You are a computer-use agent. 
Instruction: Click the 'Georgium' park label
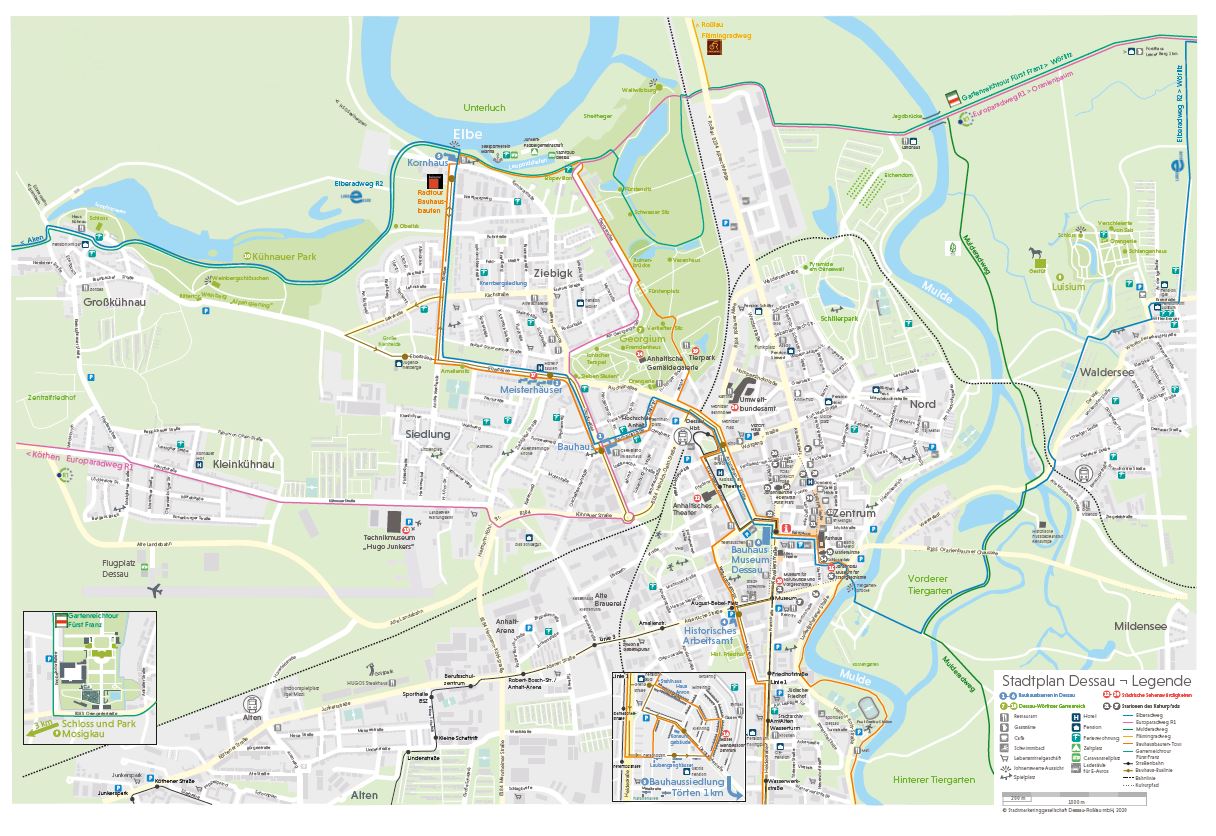[643, 338]
